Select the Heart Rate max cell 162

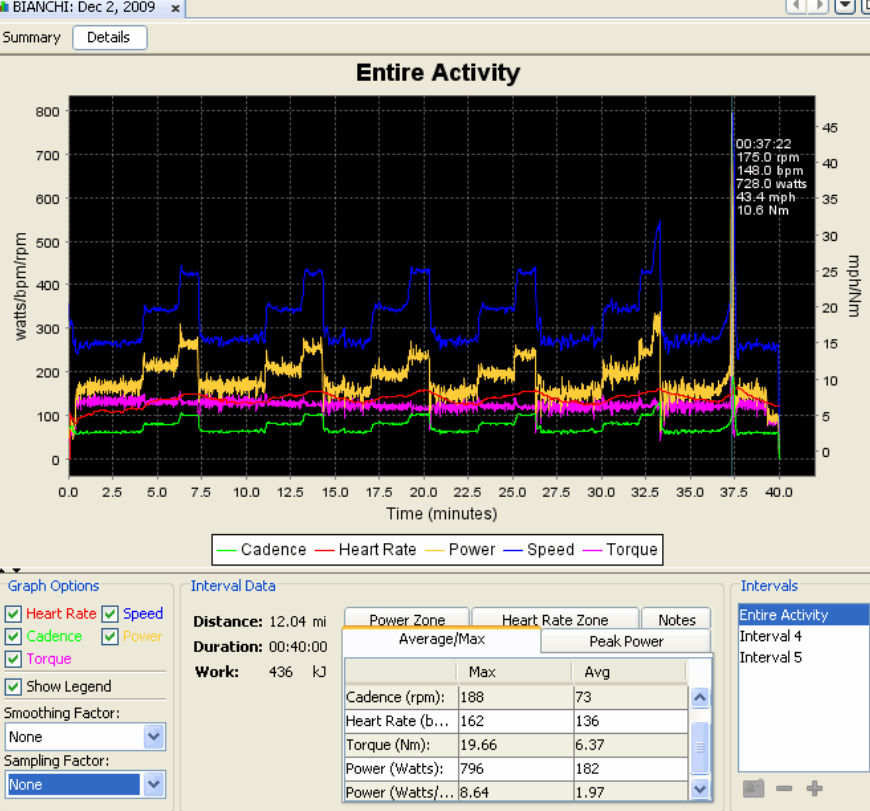pos(517,721)
